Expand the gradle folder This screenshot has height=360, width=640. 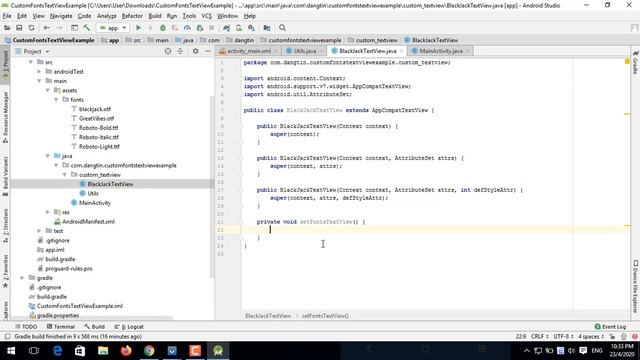[x=22, y=278]
